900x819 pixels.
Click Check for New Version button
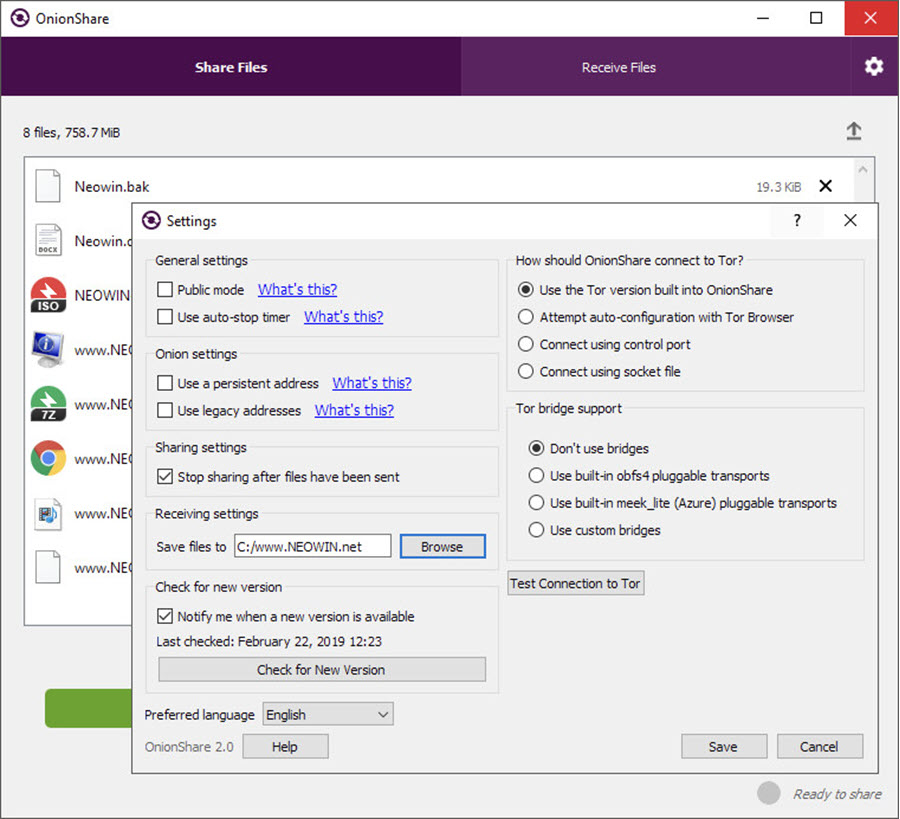322,670
